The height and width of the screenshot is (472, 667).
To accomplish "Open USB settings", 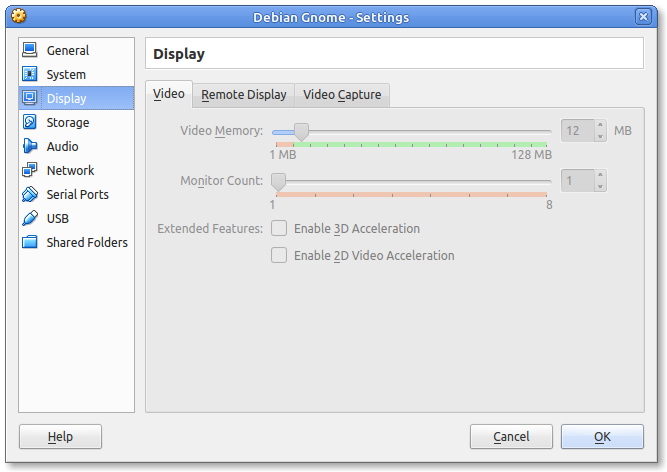I will tap(77, 218).
